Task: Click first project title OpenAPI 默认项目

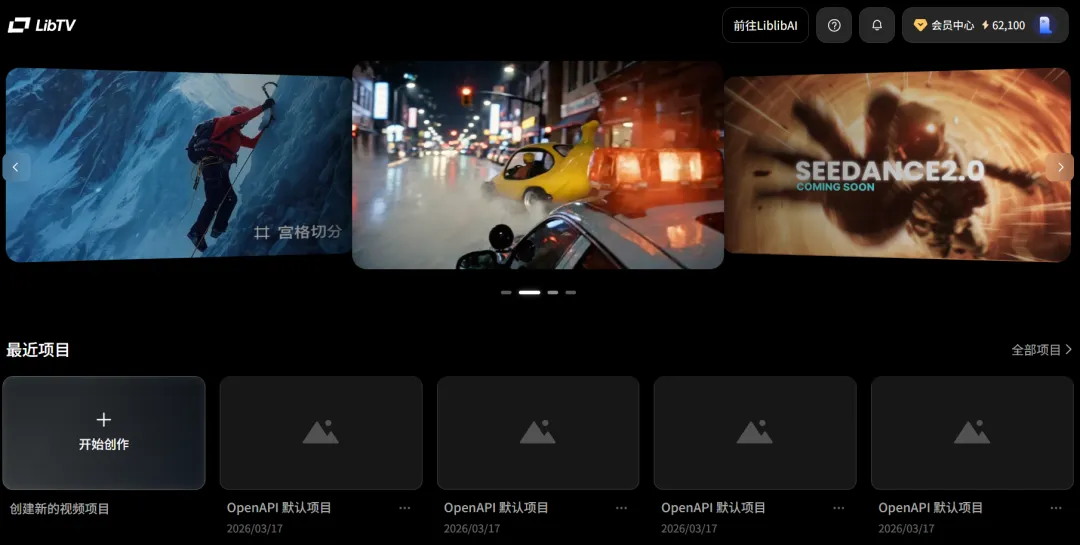Action: pyautogui.click(x=279, y=508)
